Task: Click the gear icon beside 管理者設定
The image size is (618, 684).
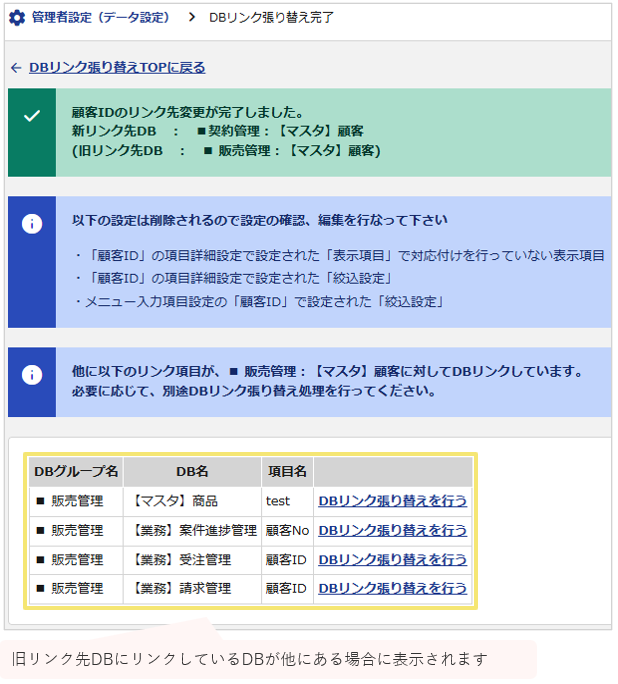Action: pos(17,18)
